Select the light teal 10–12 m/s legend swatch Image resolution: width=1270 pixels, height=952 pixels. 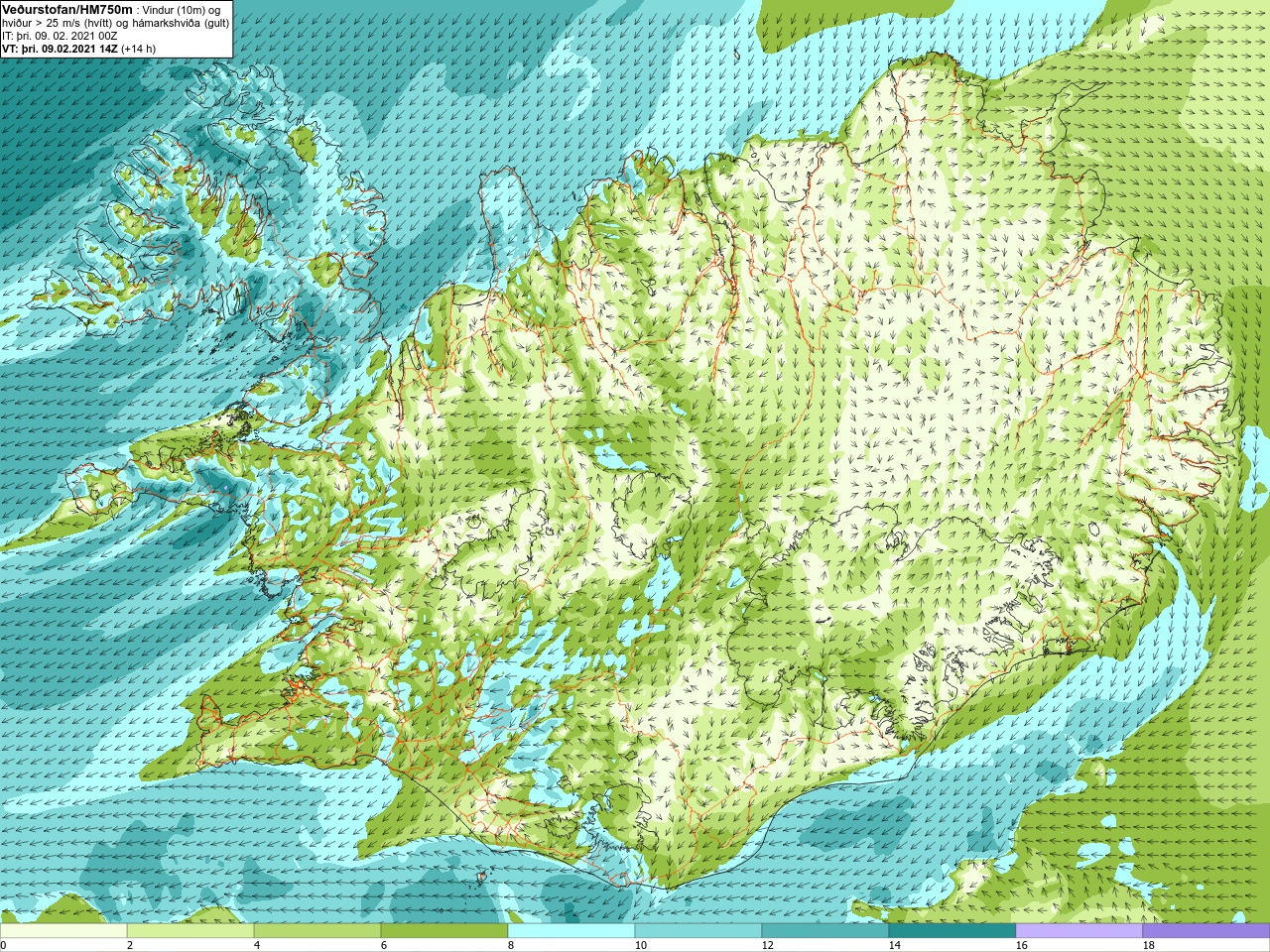coord(698,931)
